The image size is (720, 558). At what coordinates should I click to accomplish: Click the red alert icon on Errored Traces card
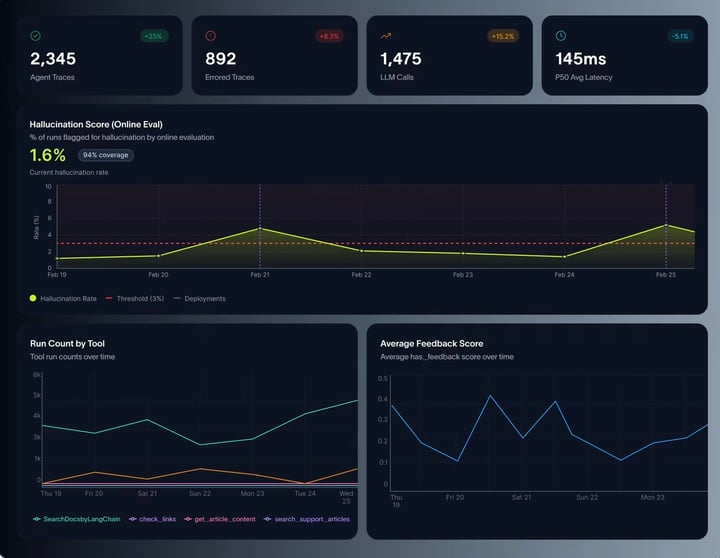tap(210, 36)
